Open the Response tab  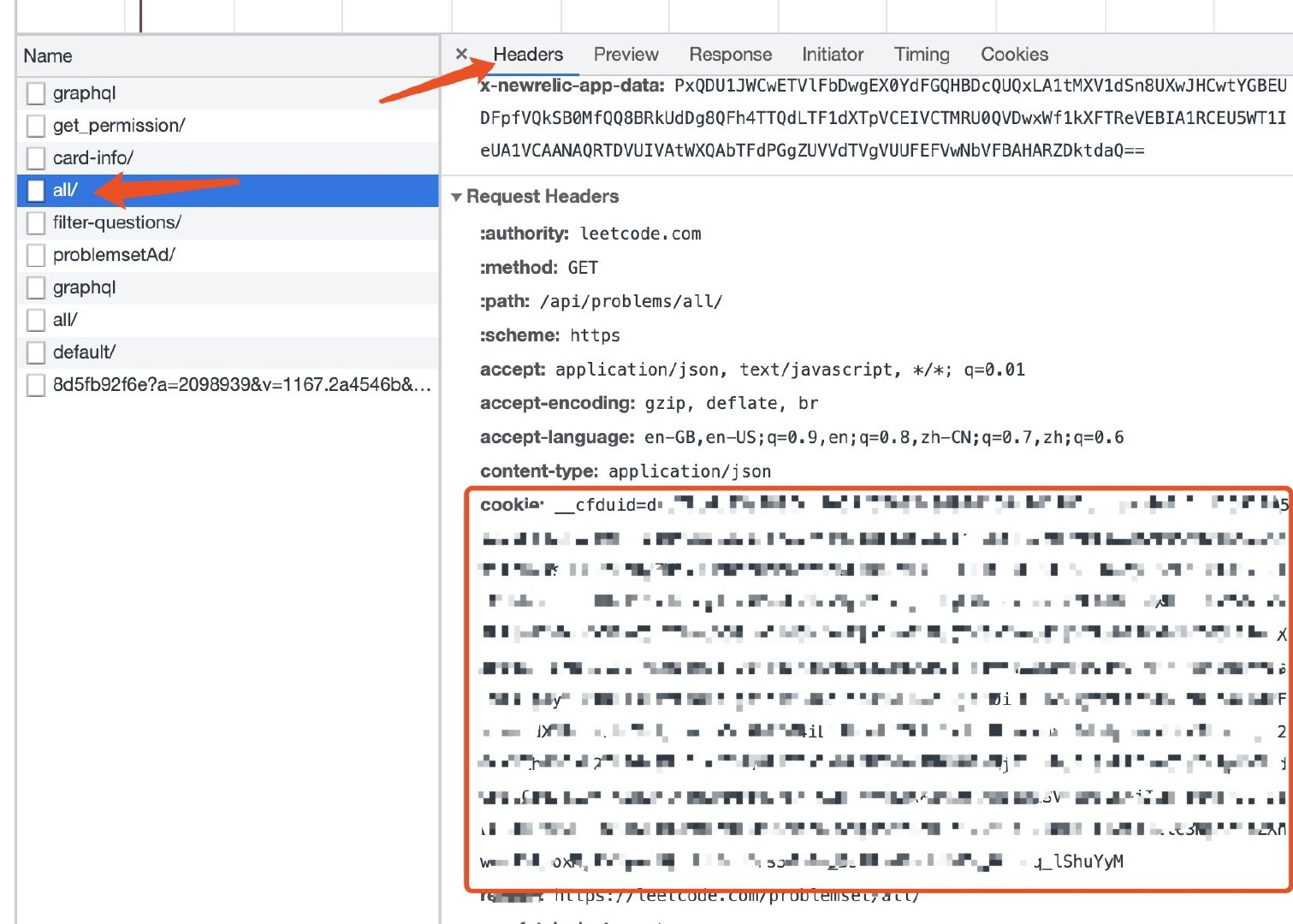pos(730,54)
